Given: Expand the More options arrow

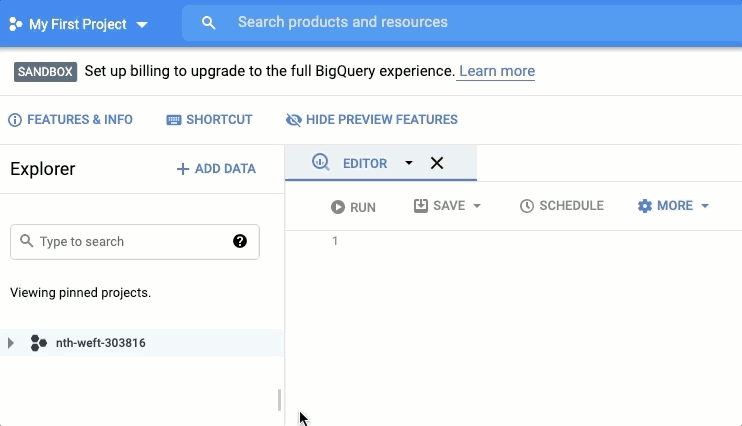Looking at the screenshot, I should (x=705, y=206).
